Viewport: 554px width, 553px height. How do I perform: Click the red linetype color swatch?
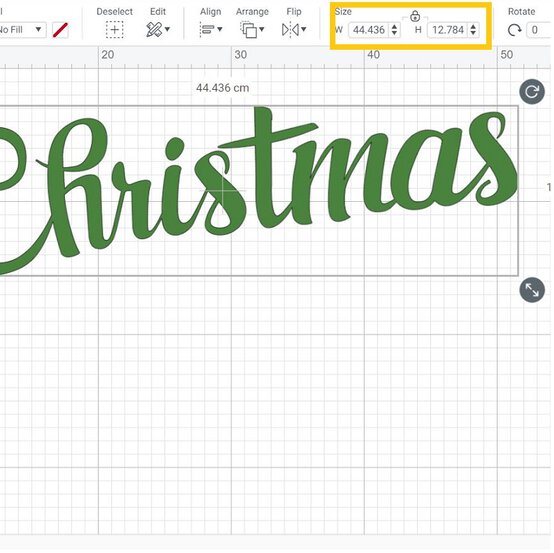(60, 30)
